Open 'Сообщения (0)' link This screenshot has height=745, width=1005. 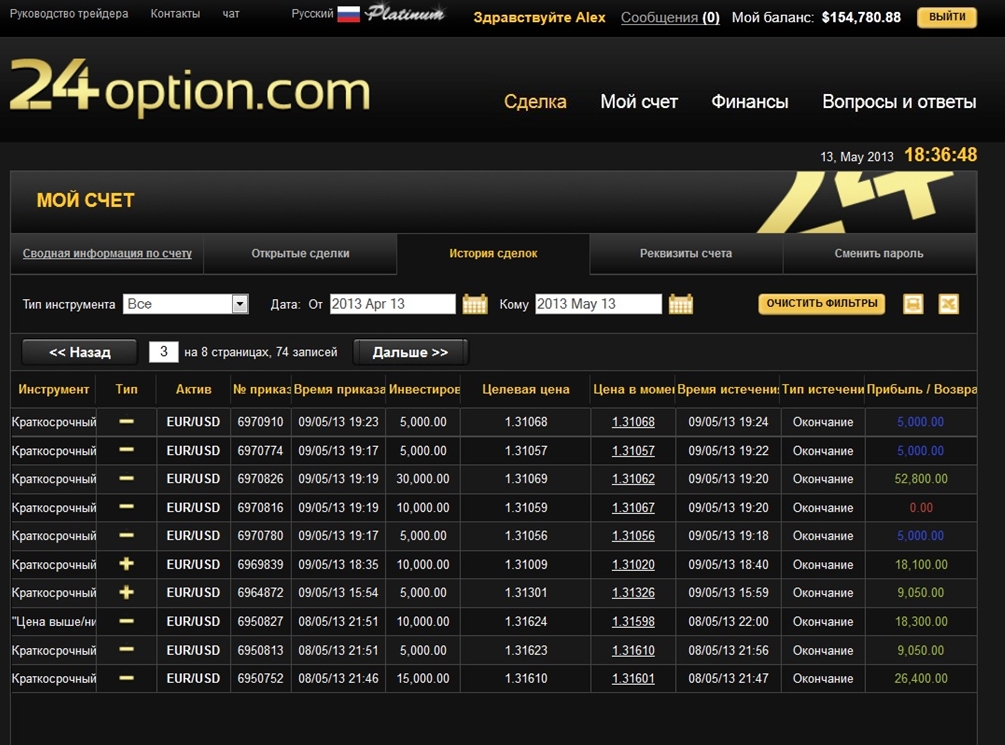coord(670,17)
